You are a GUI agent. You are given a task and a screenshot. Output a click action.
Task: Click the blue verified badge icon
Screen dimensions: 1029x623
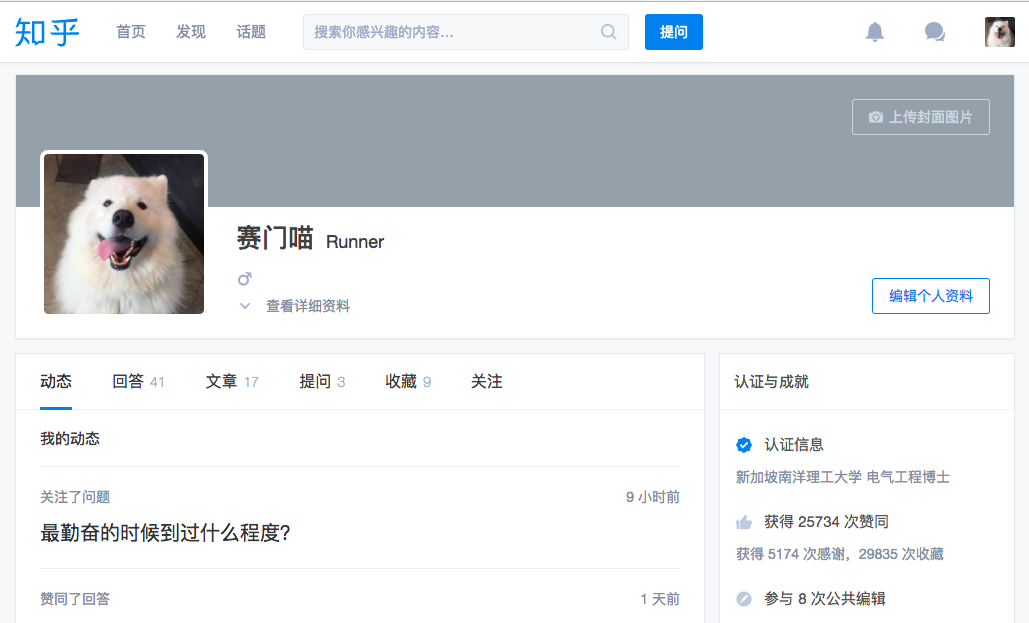pyautogui.click(x=744, y=445)
